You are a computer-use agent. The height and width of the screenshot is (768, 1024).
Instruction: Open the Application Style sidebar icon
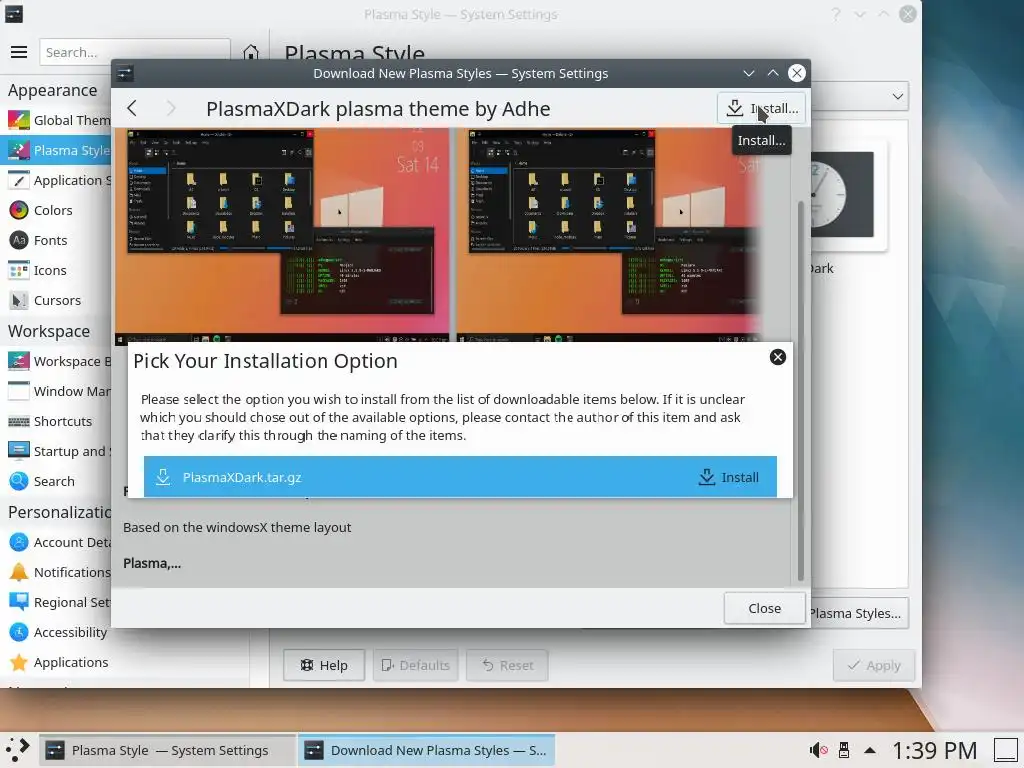(x=18, y=180)
